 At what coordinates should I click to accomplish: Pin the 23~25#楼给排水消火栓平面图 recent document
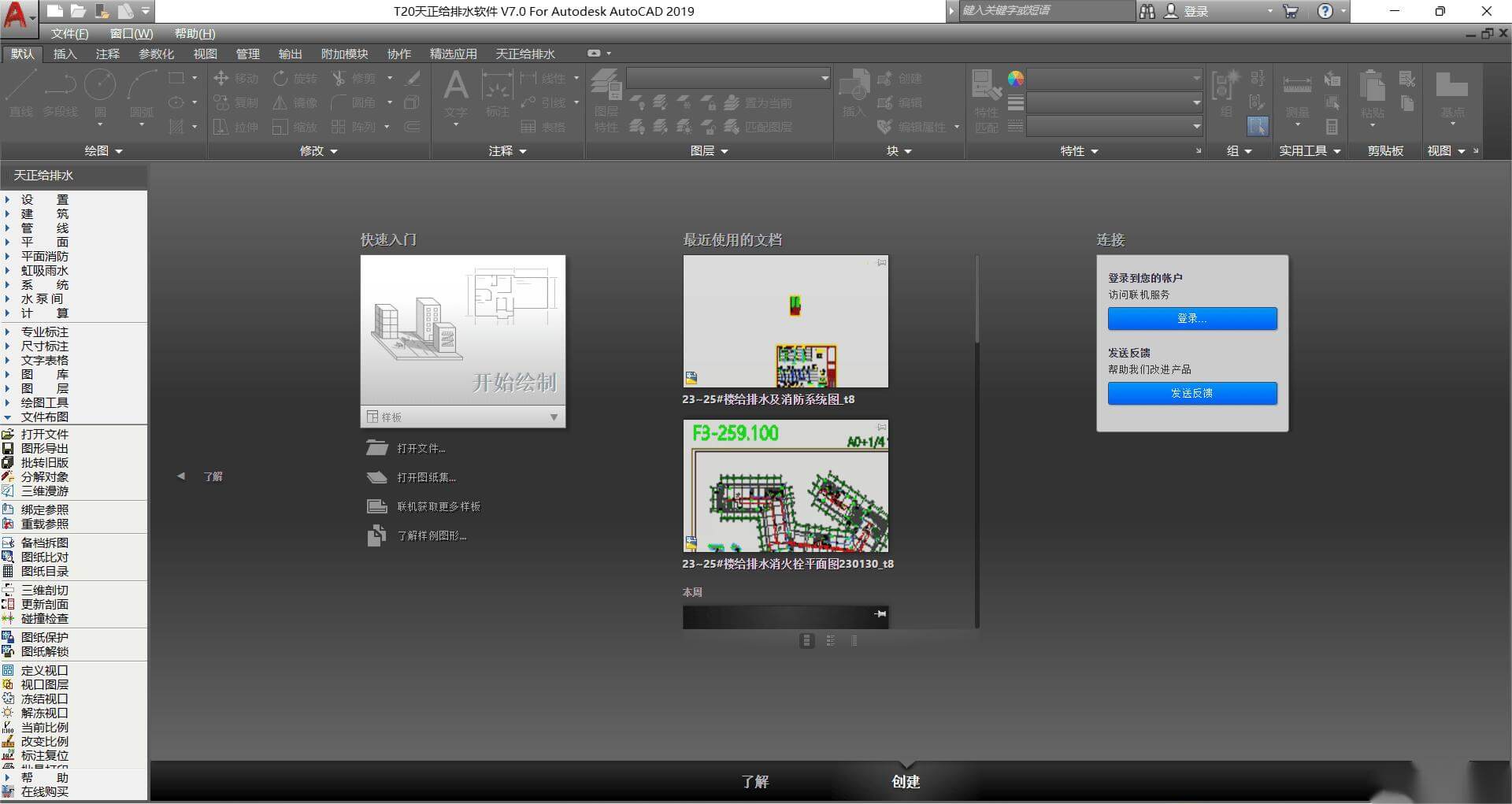pos(882,427)
